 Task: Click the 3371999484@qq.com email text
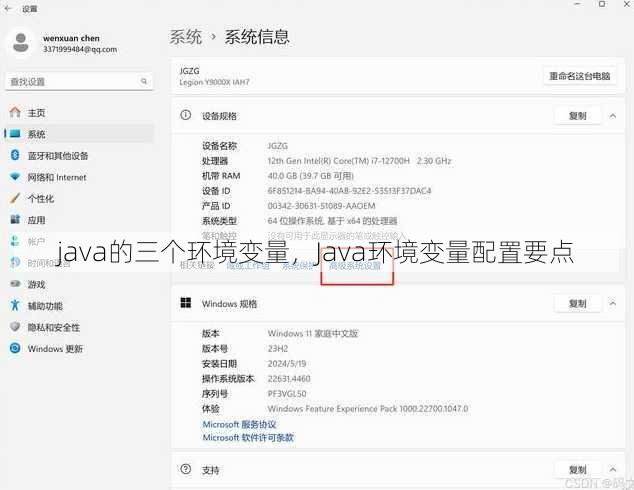point(80,49)
